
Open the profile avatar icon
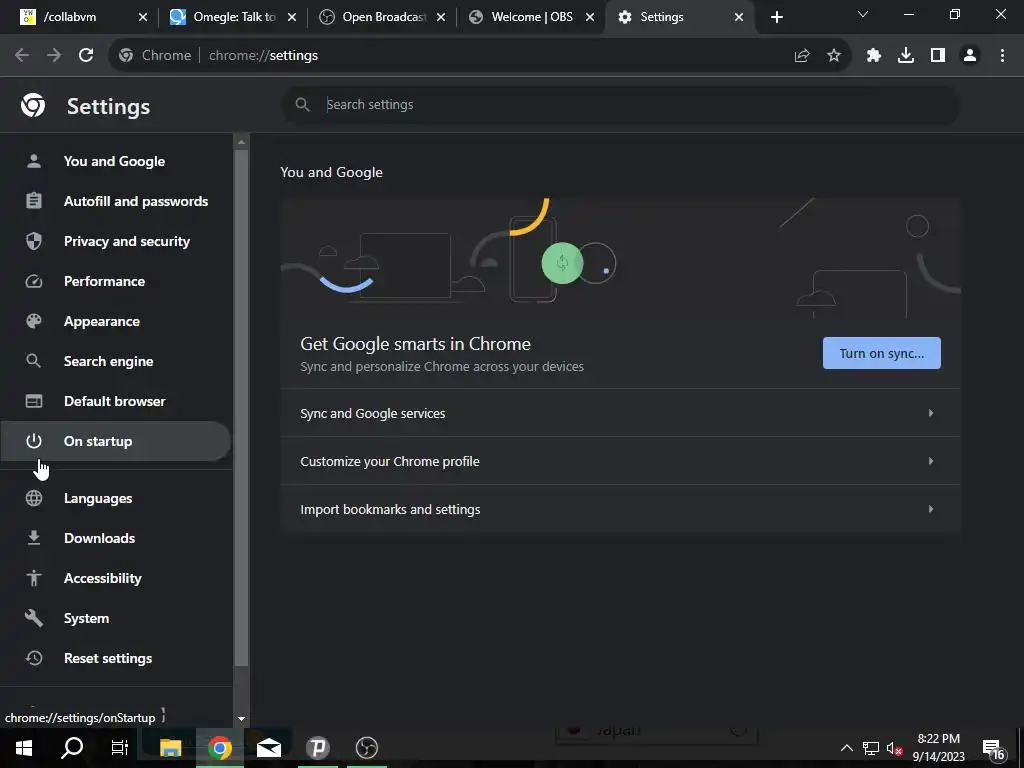tap(970, 56)
